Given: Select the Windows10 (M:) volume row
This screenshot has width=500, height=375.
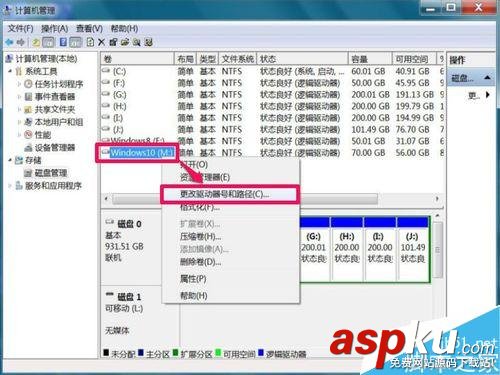Looking at the screenshot, I should [273, 153].
